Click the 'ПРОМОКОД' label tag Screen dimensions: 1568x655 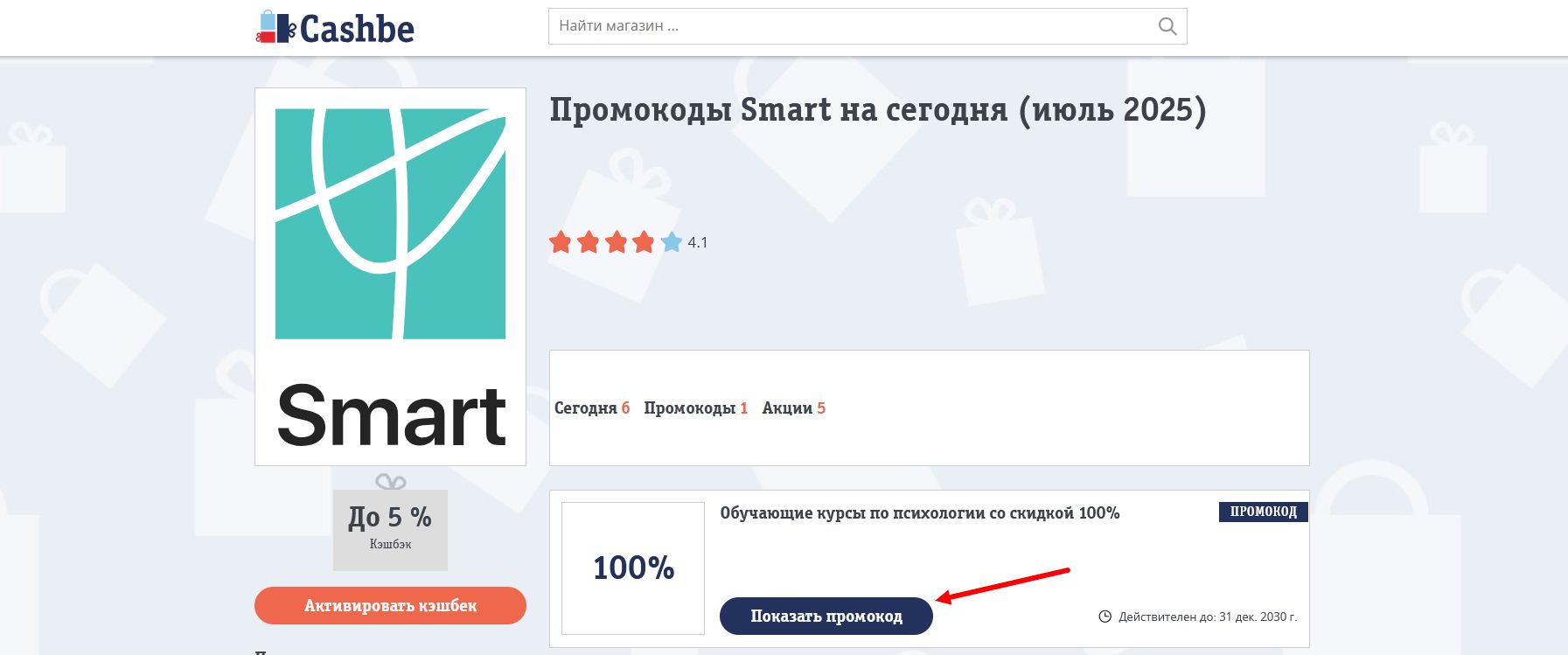click(1264, 512)
